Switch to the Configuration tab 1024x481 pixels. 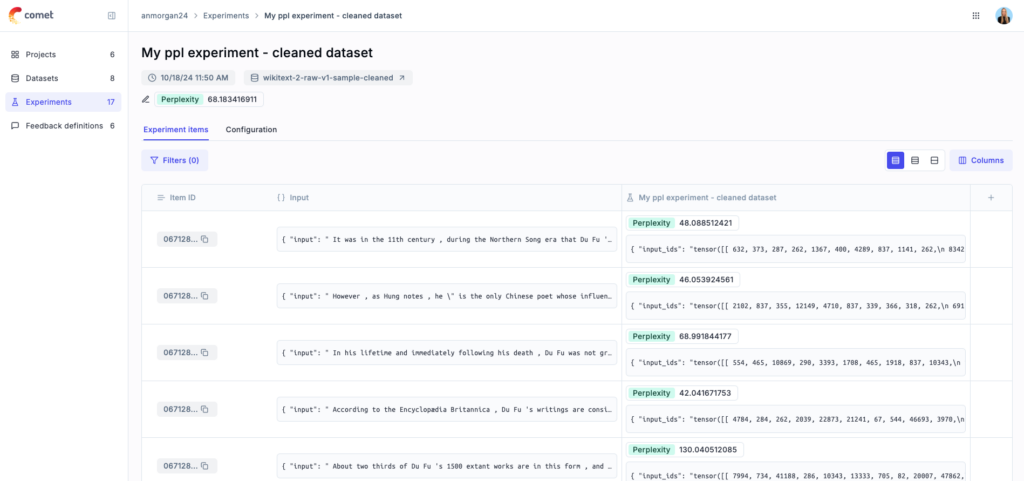pos(251,130)
